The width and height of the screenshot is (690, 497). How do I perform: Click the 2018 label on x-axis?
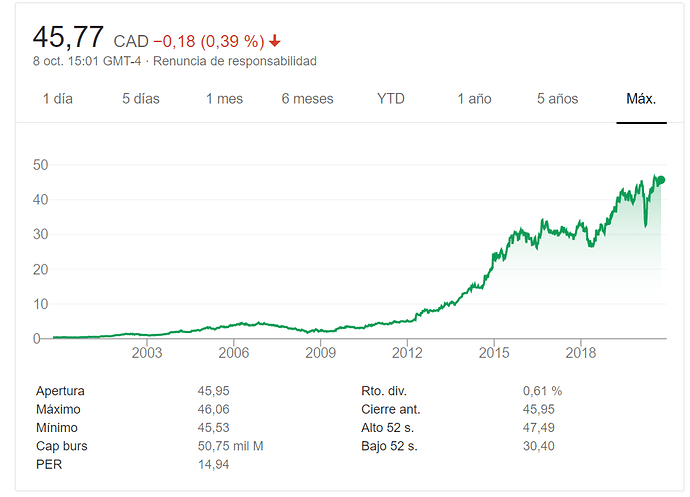point(581,353)
